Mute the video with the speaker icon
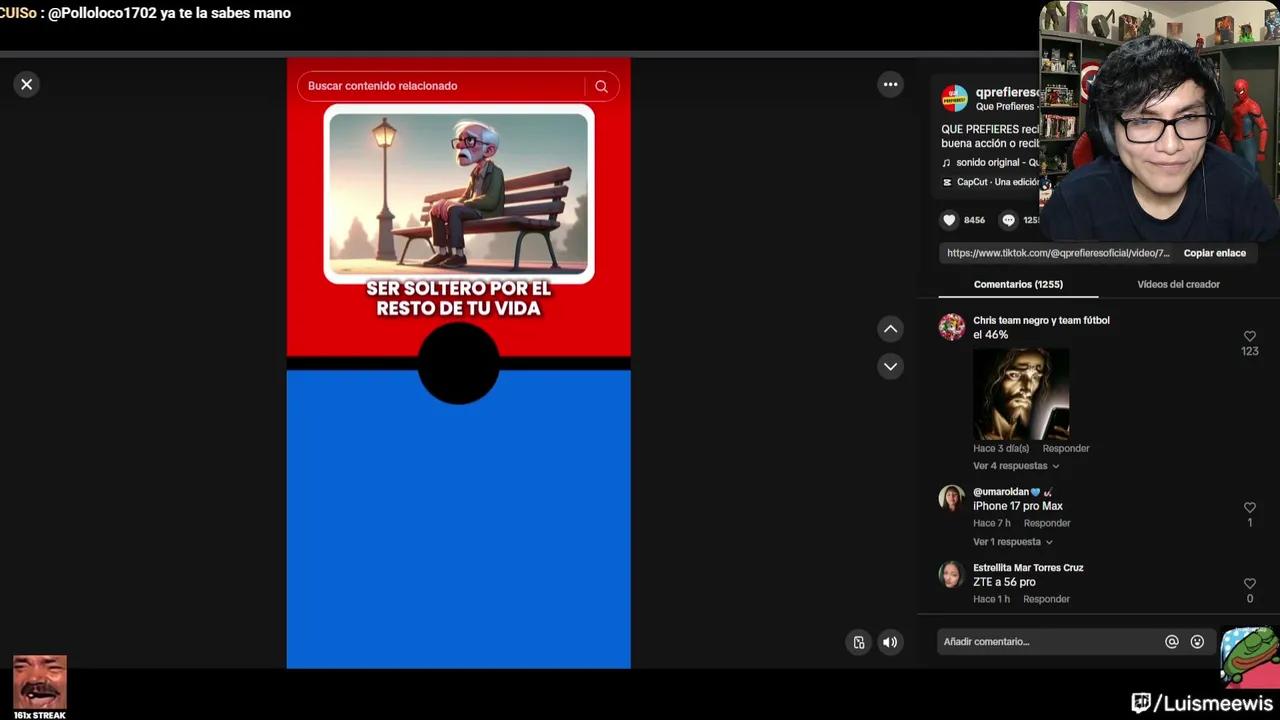Viewport: 1280px width, 720px height. 889,641
